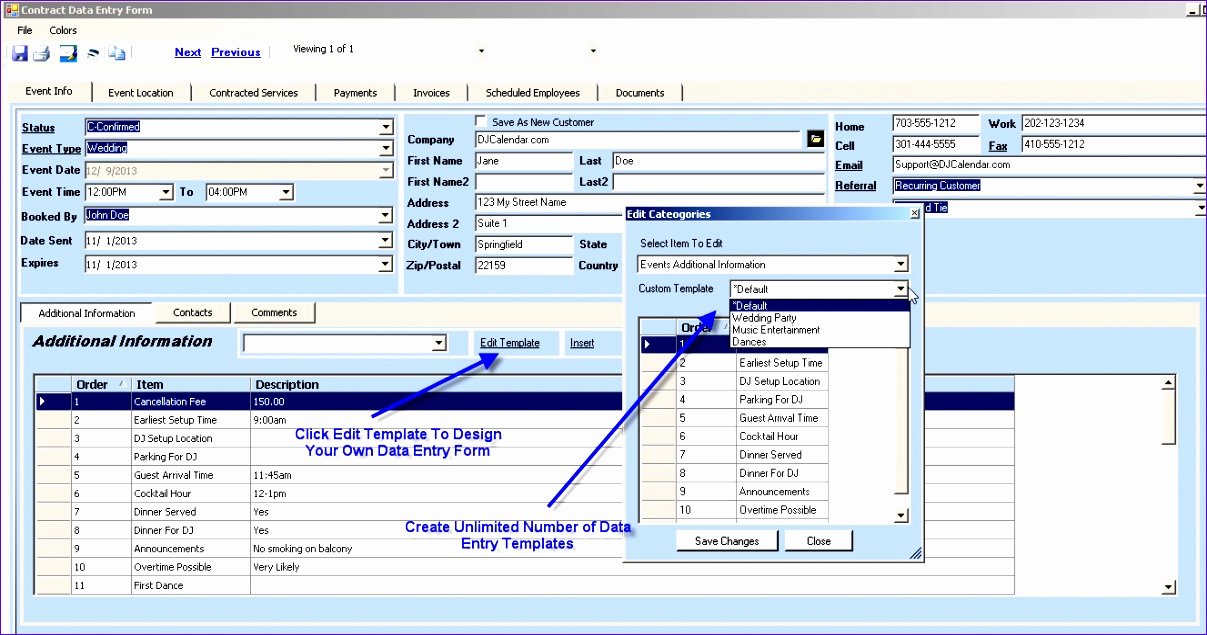The image size is (1207, 635).
Task: Click the Guest Arrival Time 11:45am cell
Action: pyautogui.click(x=632, y=476)
